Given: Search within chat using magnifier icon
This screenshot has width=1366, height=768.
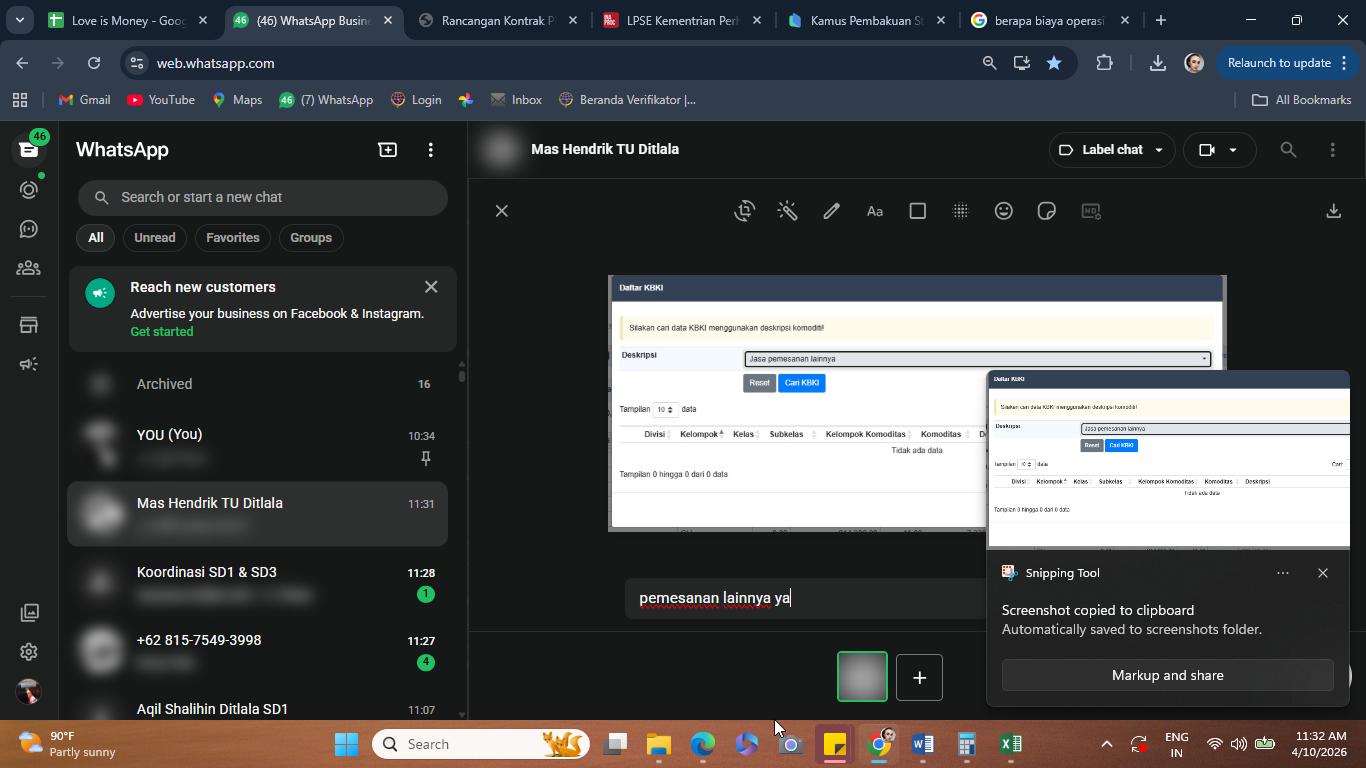Looking at the screenshot, I should point(1288,149).
